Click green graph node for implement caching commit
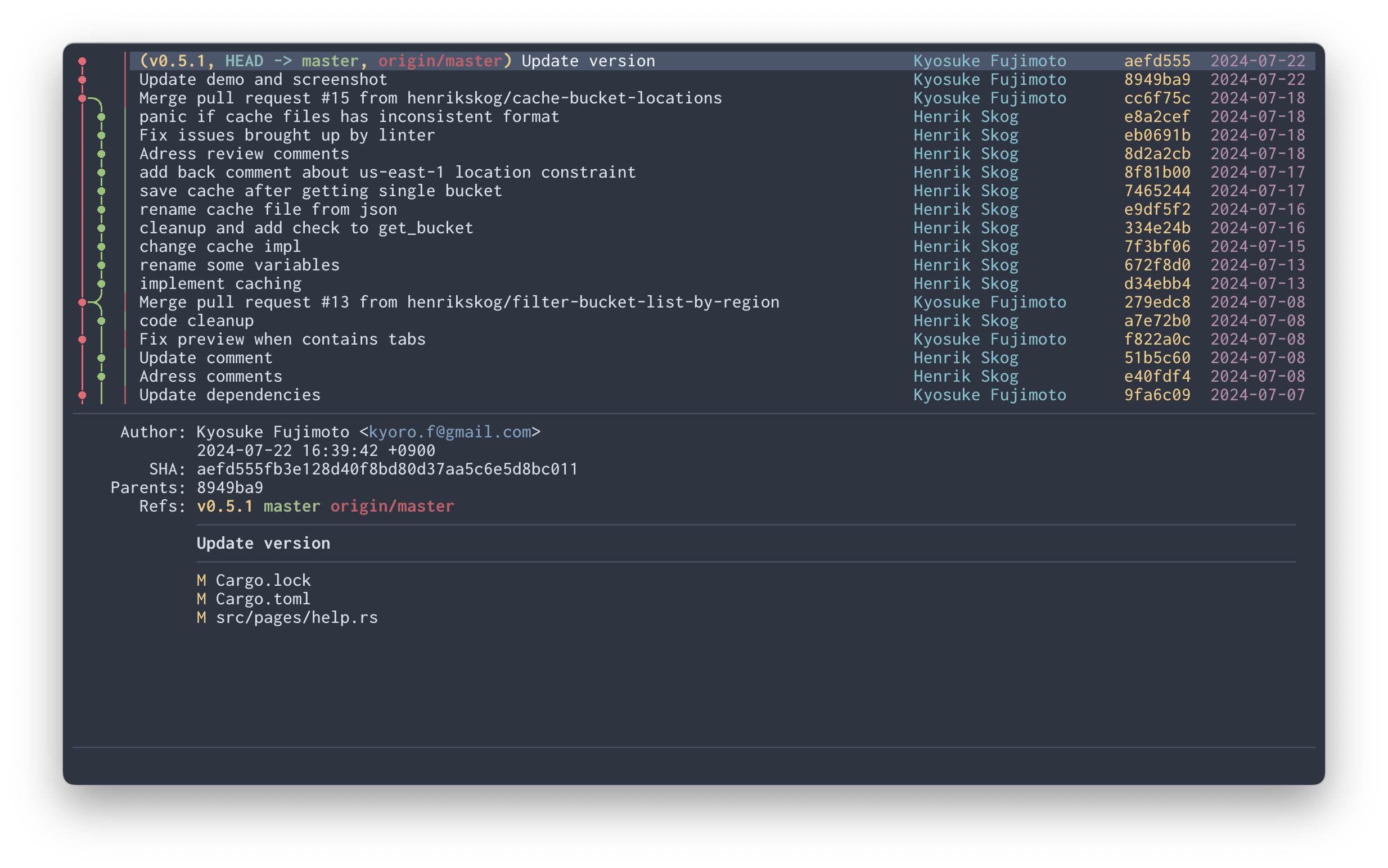 coord(102,284)
